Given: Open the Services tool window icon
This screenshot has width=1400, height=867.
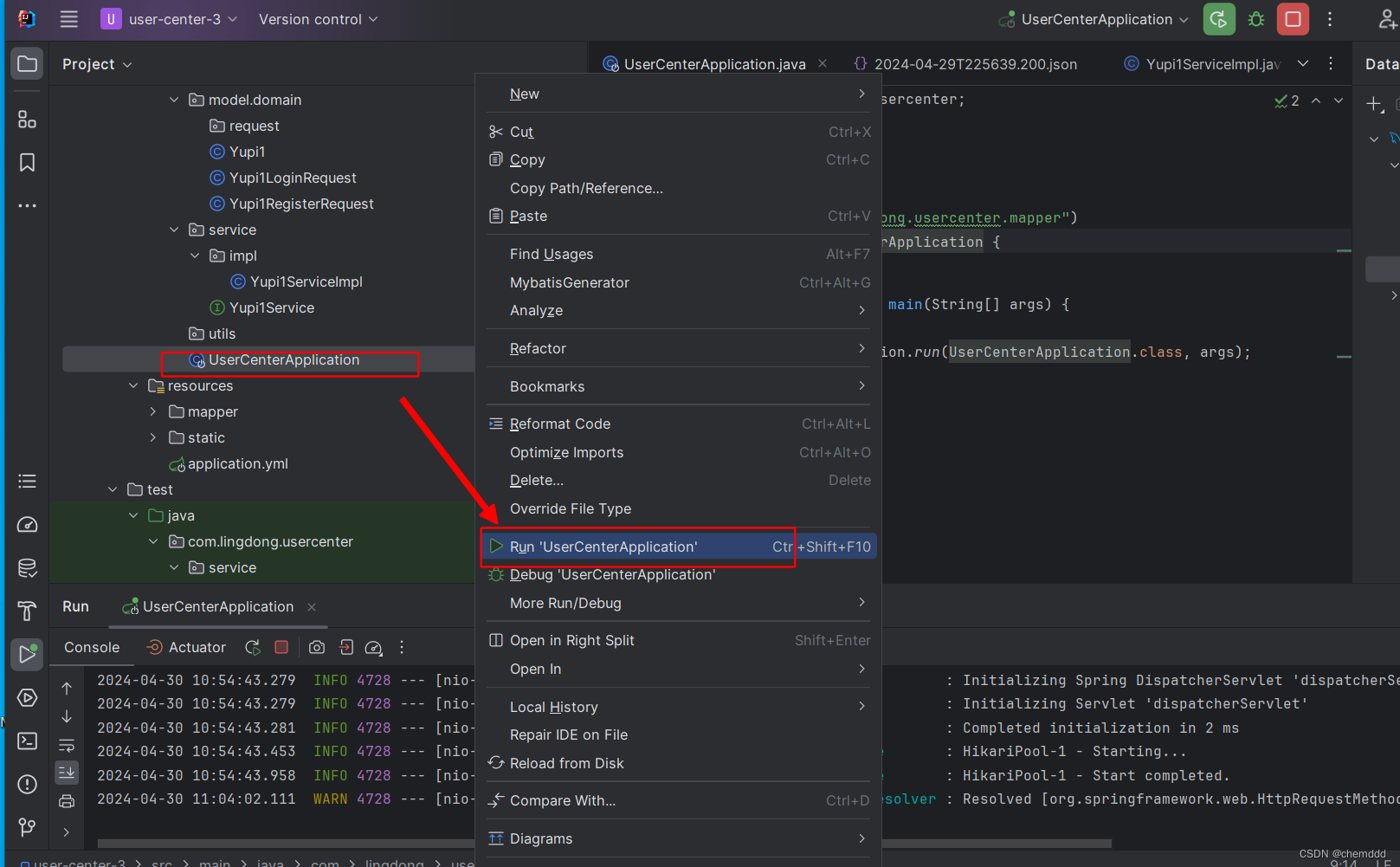Looking at the screenshot, I should point(28,697).
